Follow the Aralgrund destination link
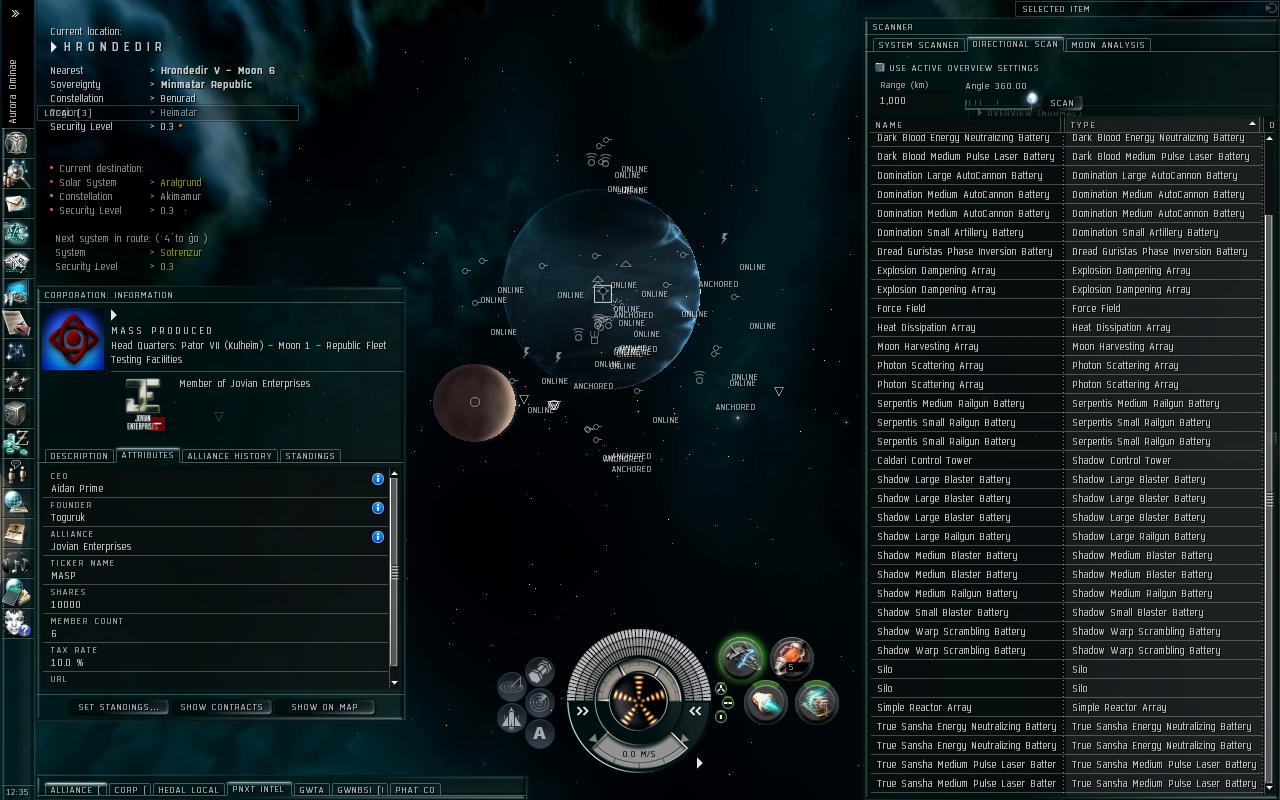This screenshot has width=1280, height=800. click(181, 183)
